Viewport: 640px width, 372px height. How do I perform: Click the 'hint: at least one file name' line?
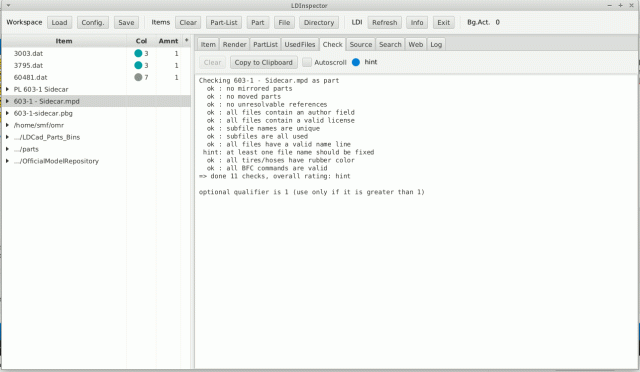[x=288, y=152]
